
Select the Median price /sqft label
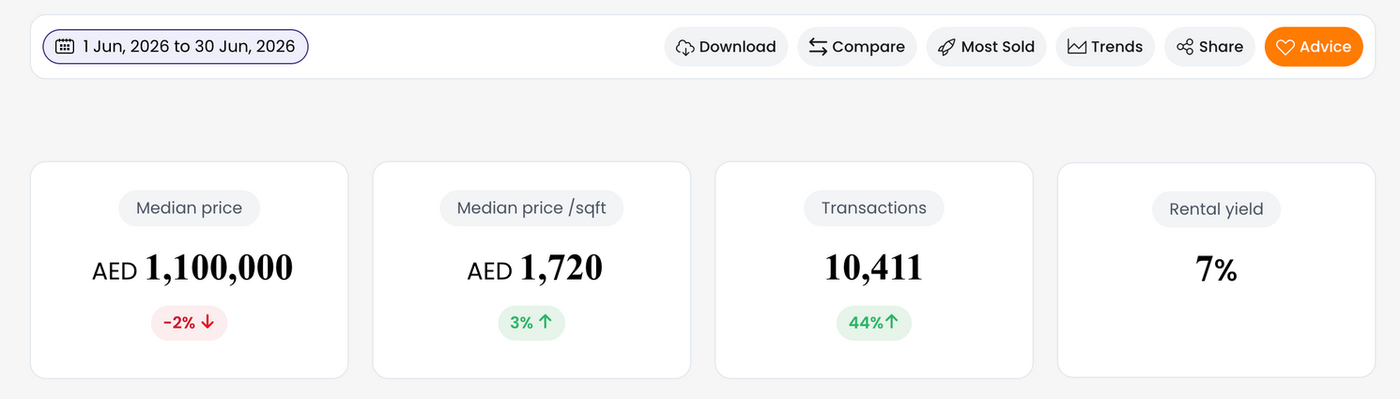coord(531,209)
